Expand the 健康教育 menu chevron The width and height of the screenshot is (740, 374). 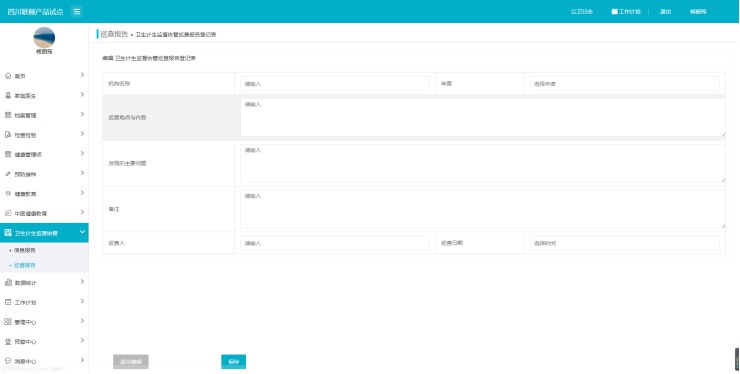[x=82, y=193]
